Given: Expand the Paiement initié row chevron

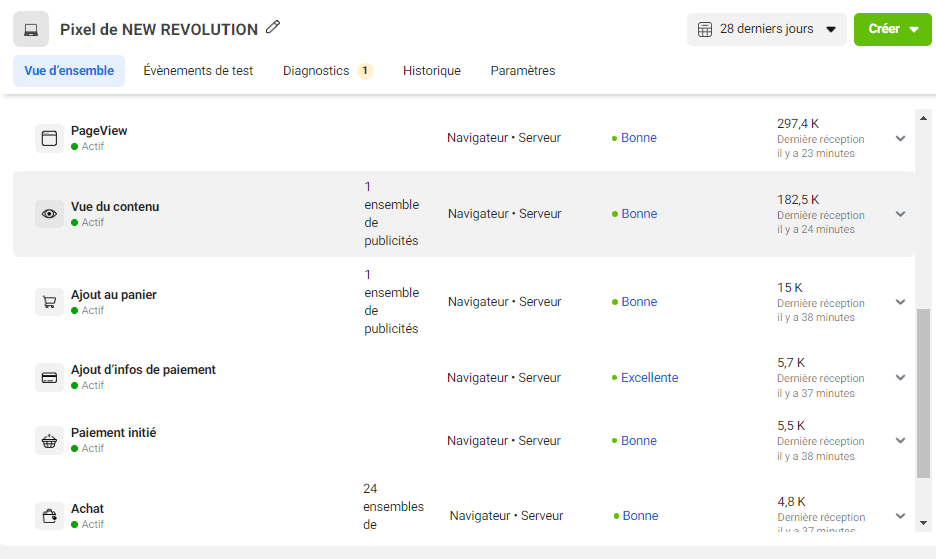Looking at the screenshot, I should 901,441.
